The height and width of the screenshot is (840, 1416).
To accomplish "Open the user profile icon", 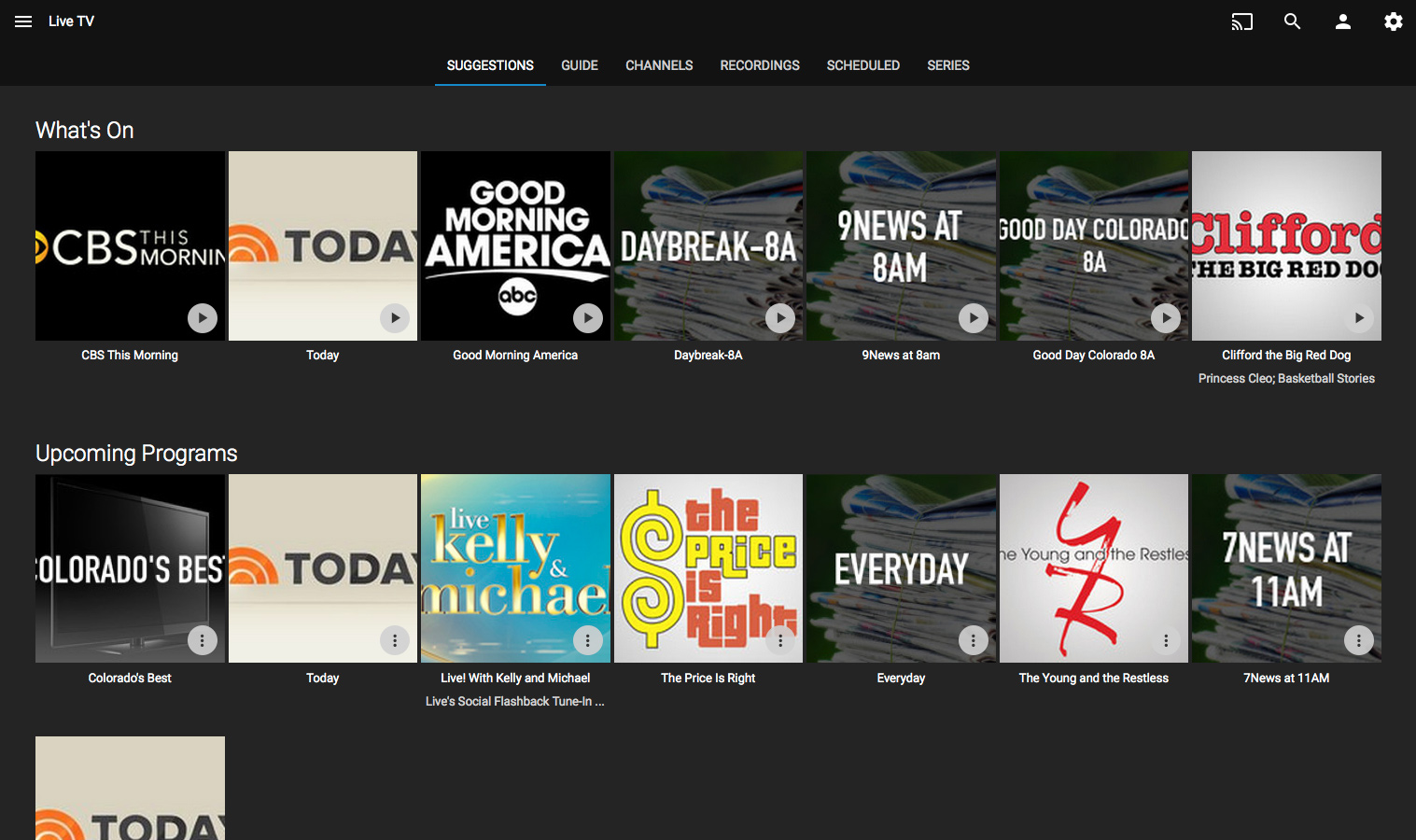I will 1343,21.
